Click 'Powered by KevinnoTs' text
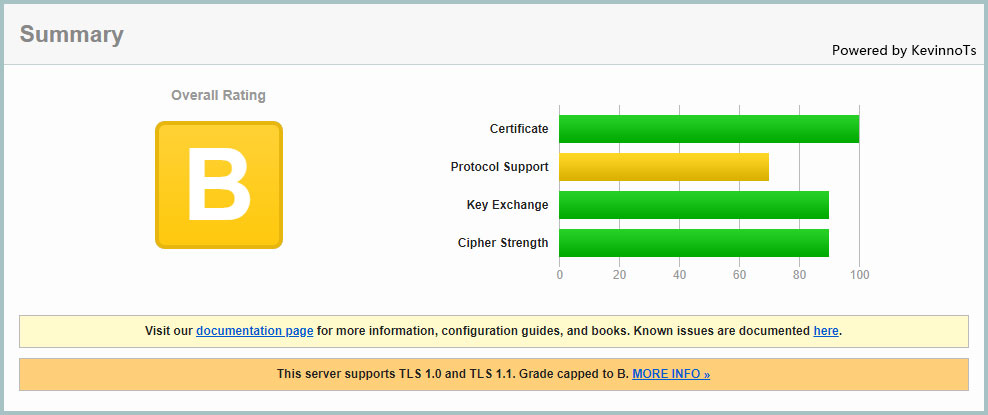988x415 pixels. point(904,50)
